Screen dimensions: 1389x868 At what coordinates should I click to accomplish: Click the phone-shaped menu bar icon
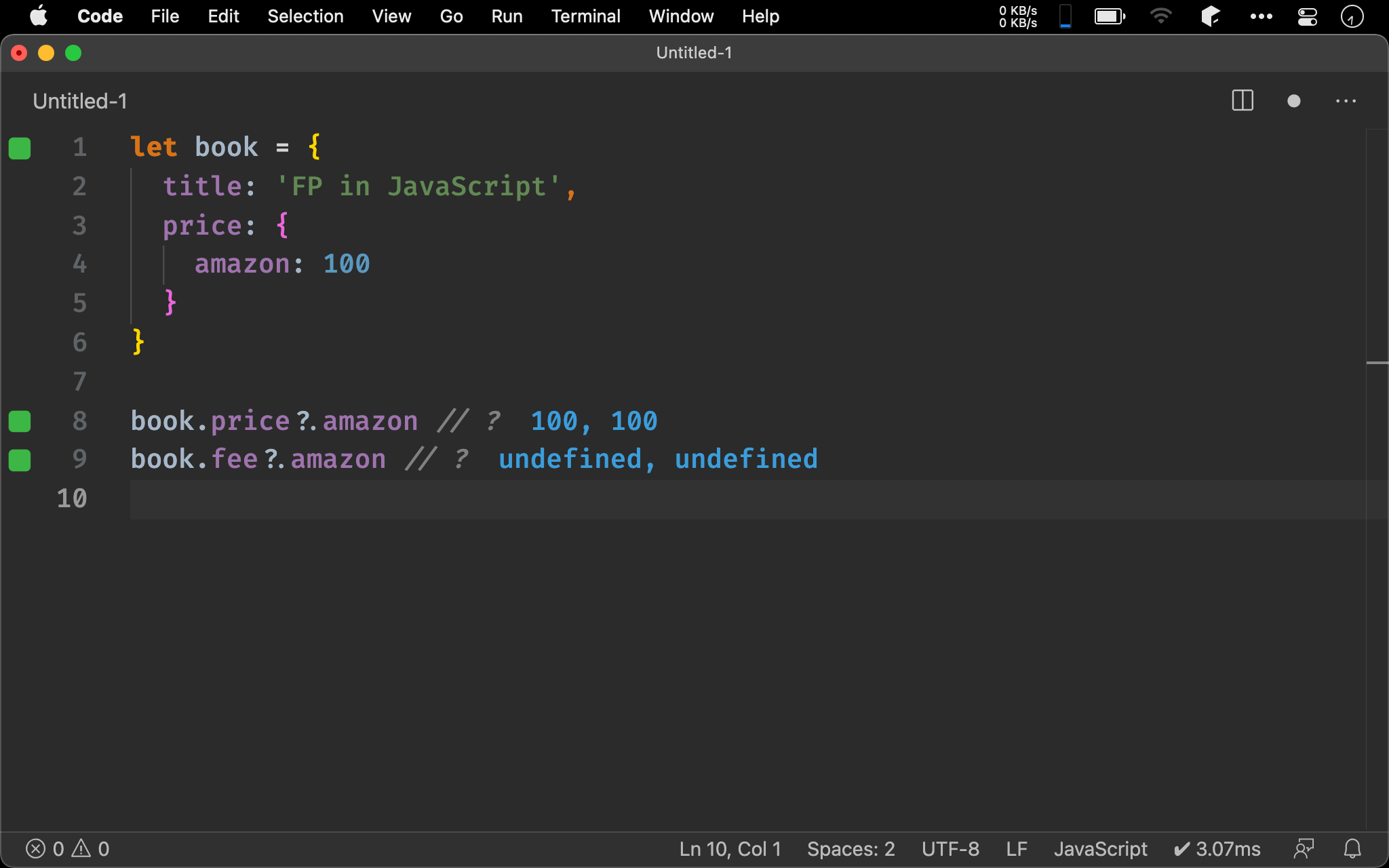coord(1065,16)
